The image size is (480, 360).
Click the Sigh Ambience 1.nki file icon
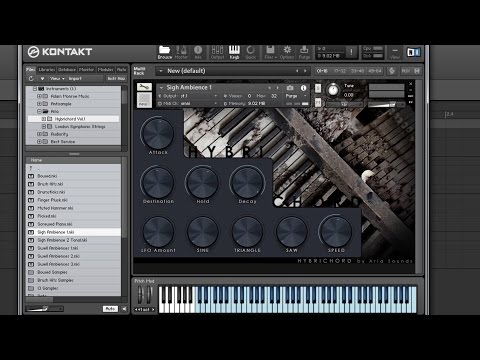31,232
